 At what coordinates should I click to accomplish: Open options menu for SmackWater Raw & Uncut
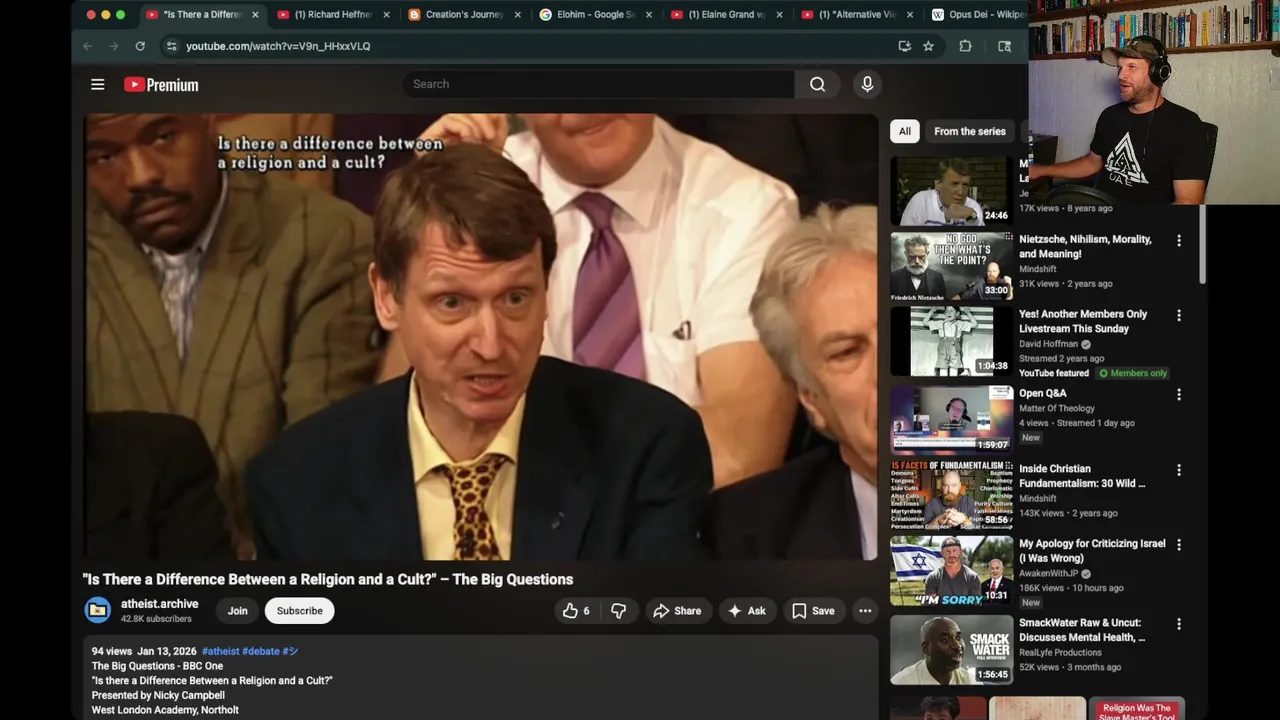coord(1178,624)
